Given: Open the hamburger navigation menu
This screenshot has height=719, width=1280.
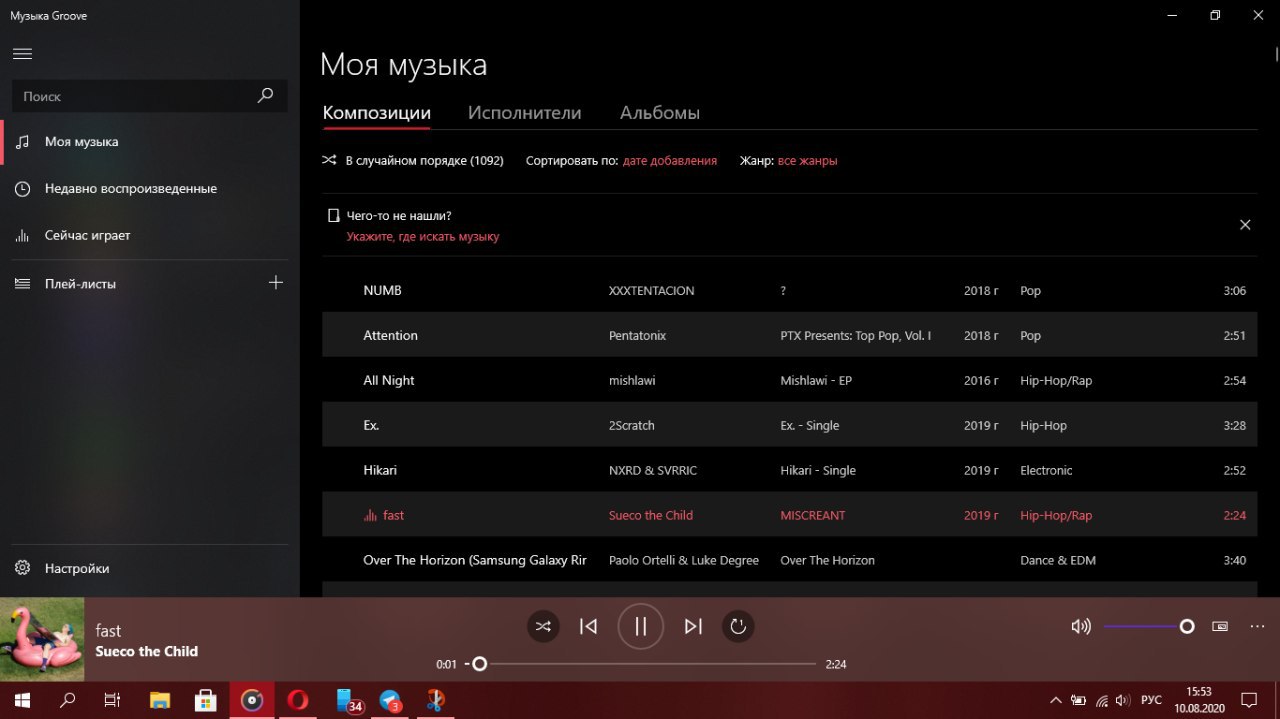Looking at the screenshot, I should [x=23, y=53].
